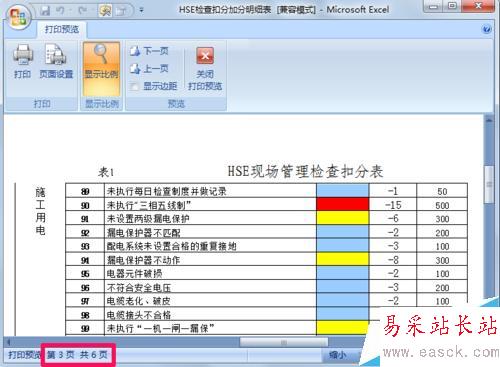Click the Save icon in quick access toolbar
Viewport: 500px width, 367px height.
pyautogui.click(x=45, y=11)
